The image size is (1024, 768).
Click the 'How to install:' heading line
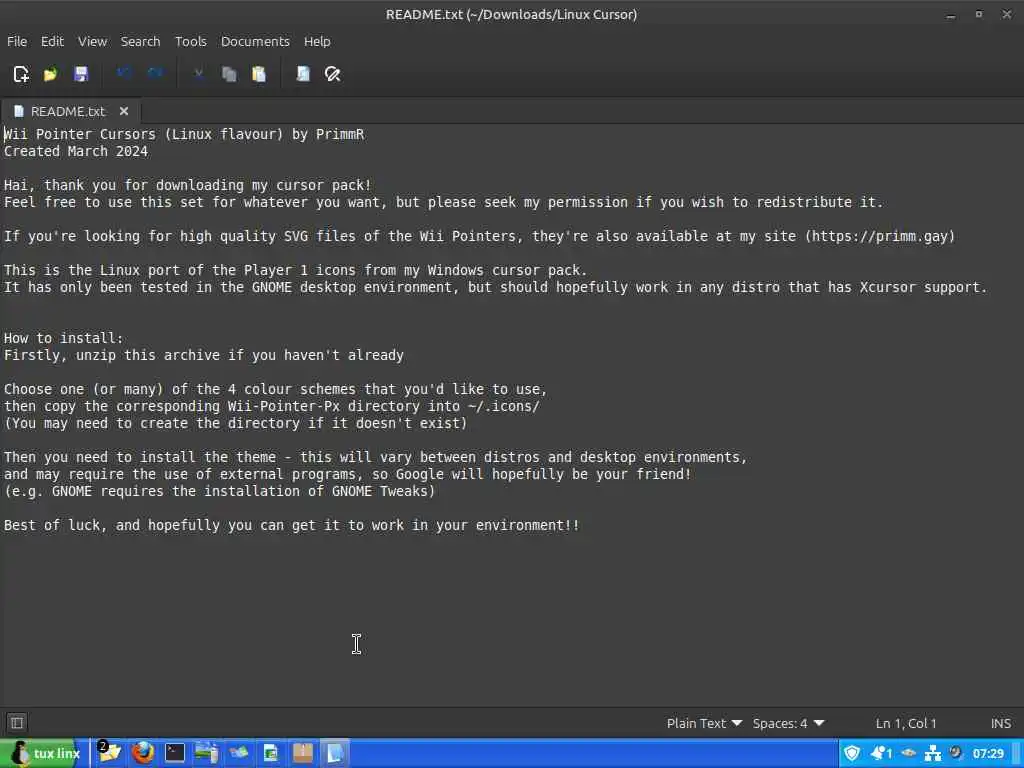click(x=63, y=338)
